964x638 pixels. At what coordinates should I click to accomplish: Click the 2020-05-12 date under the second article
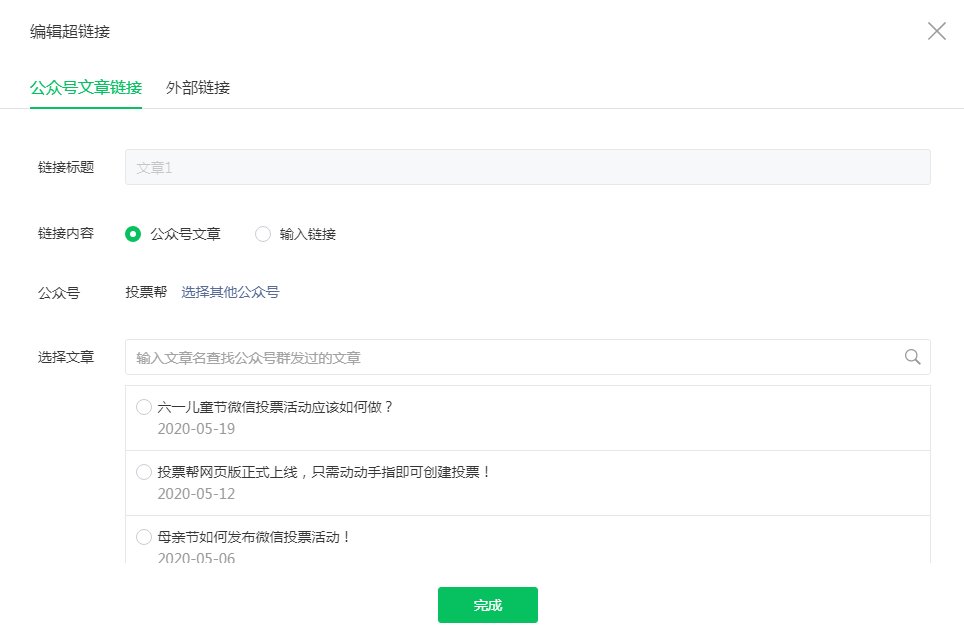[195, 493]
